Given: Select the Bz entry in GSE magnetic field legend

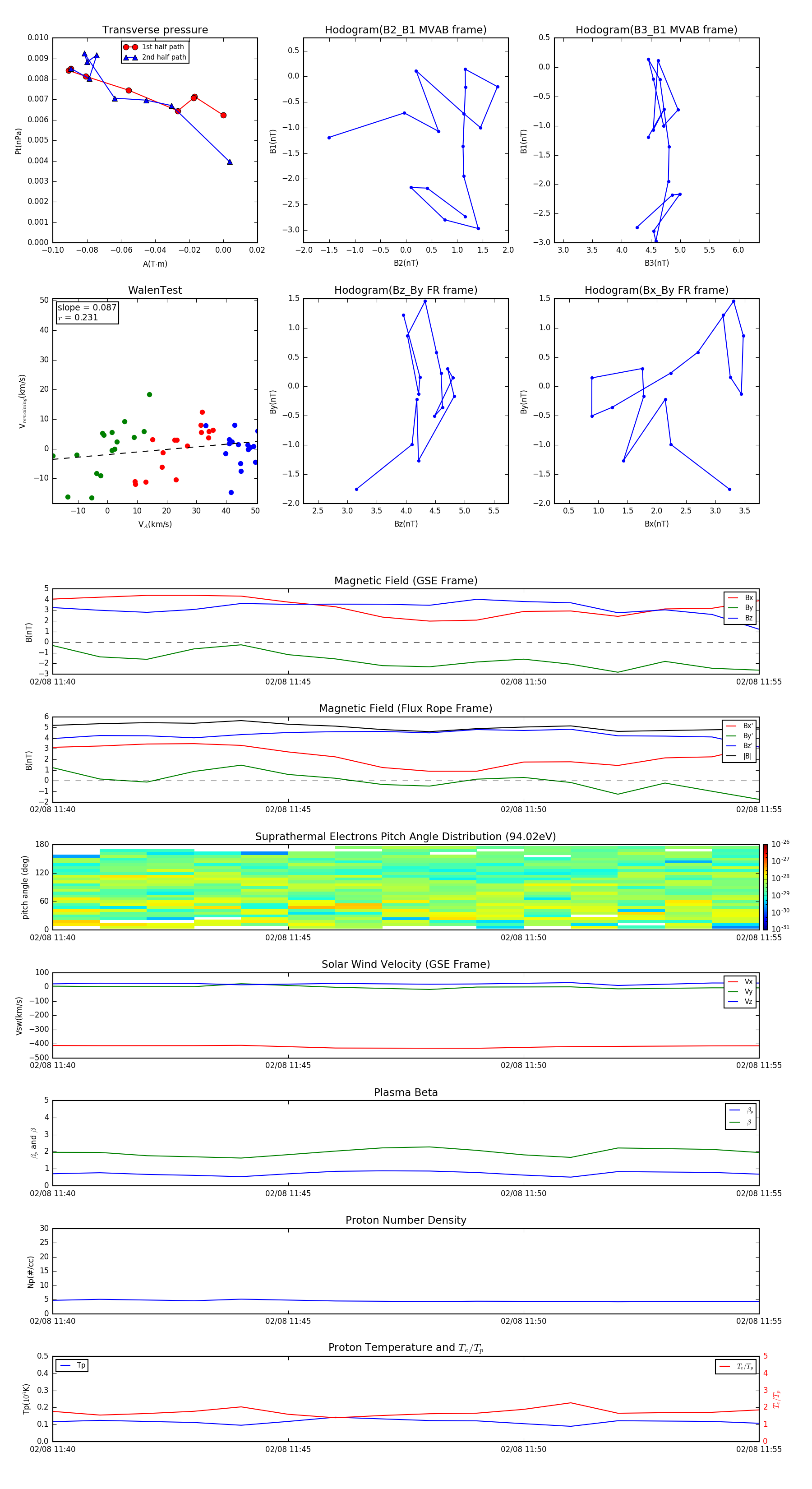Looking at the screenshot, I should pyautogui.click(x=740, y=618).
